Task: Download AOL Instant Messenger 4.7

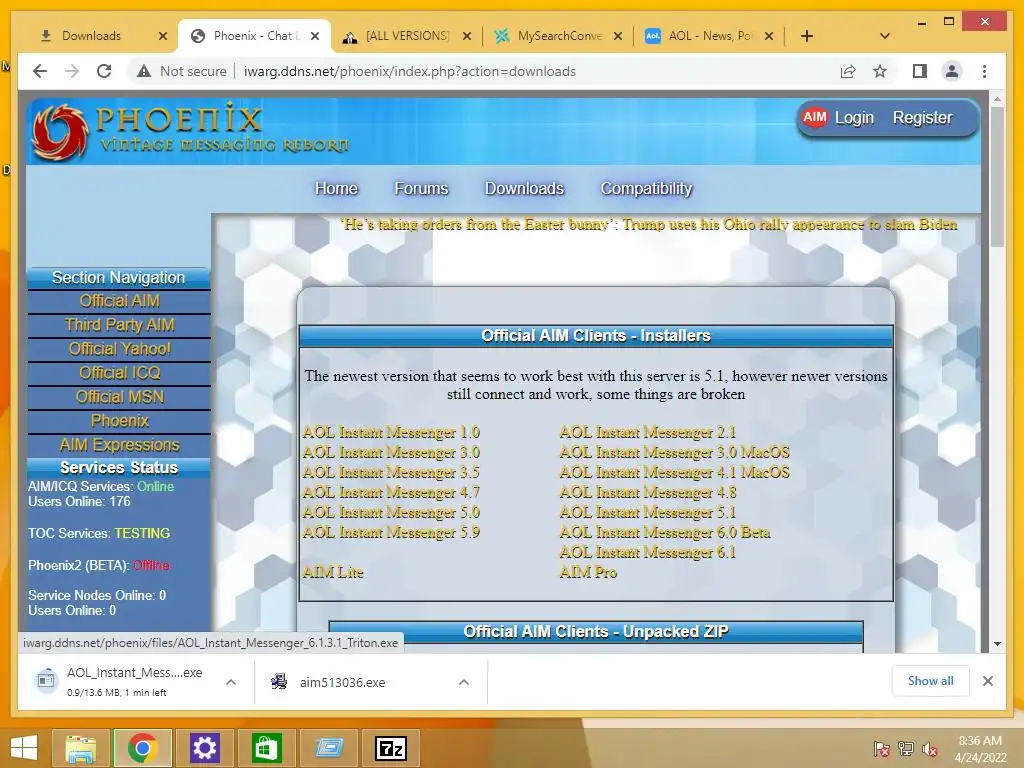Action: pos(391,492)
